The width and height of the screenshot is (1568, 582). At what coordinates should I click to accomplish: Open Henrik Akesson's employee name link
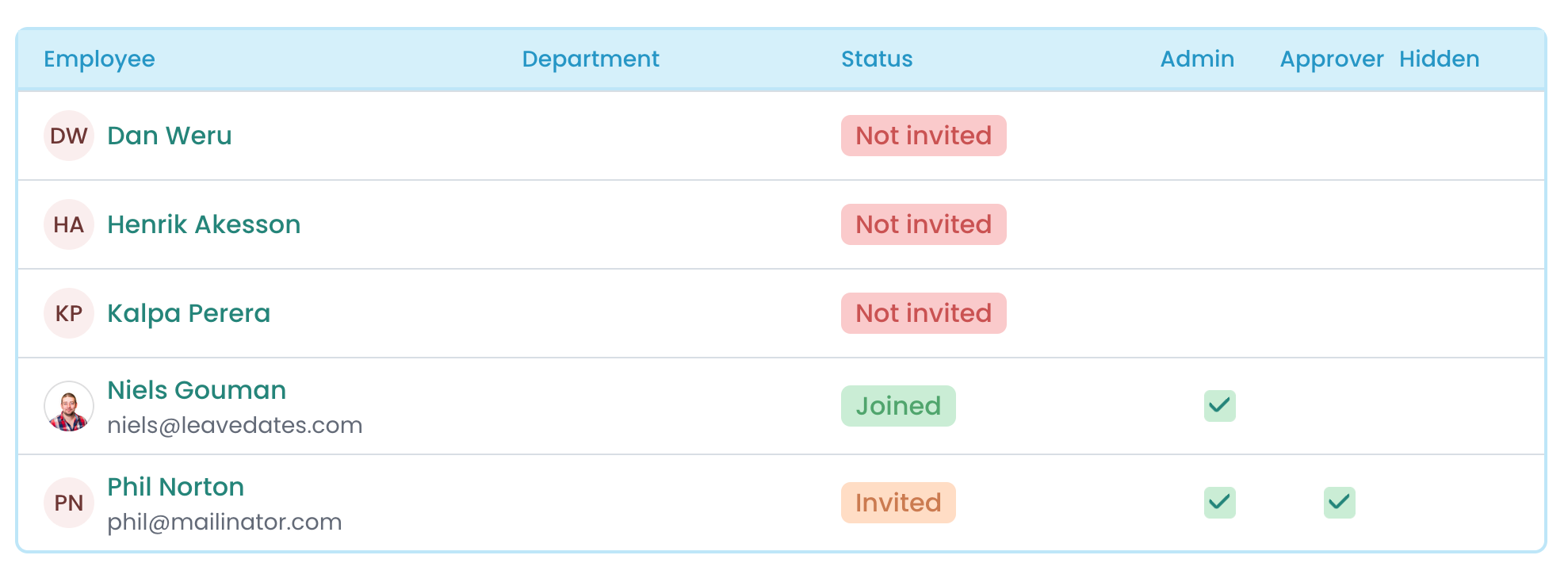coord(204,224)
